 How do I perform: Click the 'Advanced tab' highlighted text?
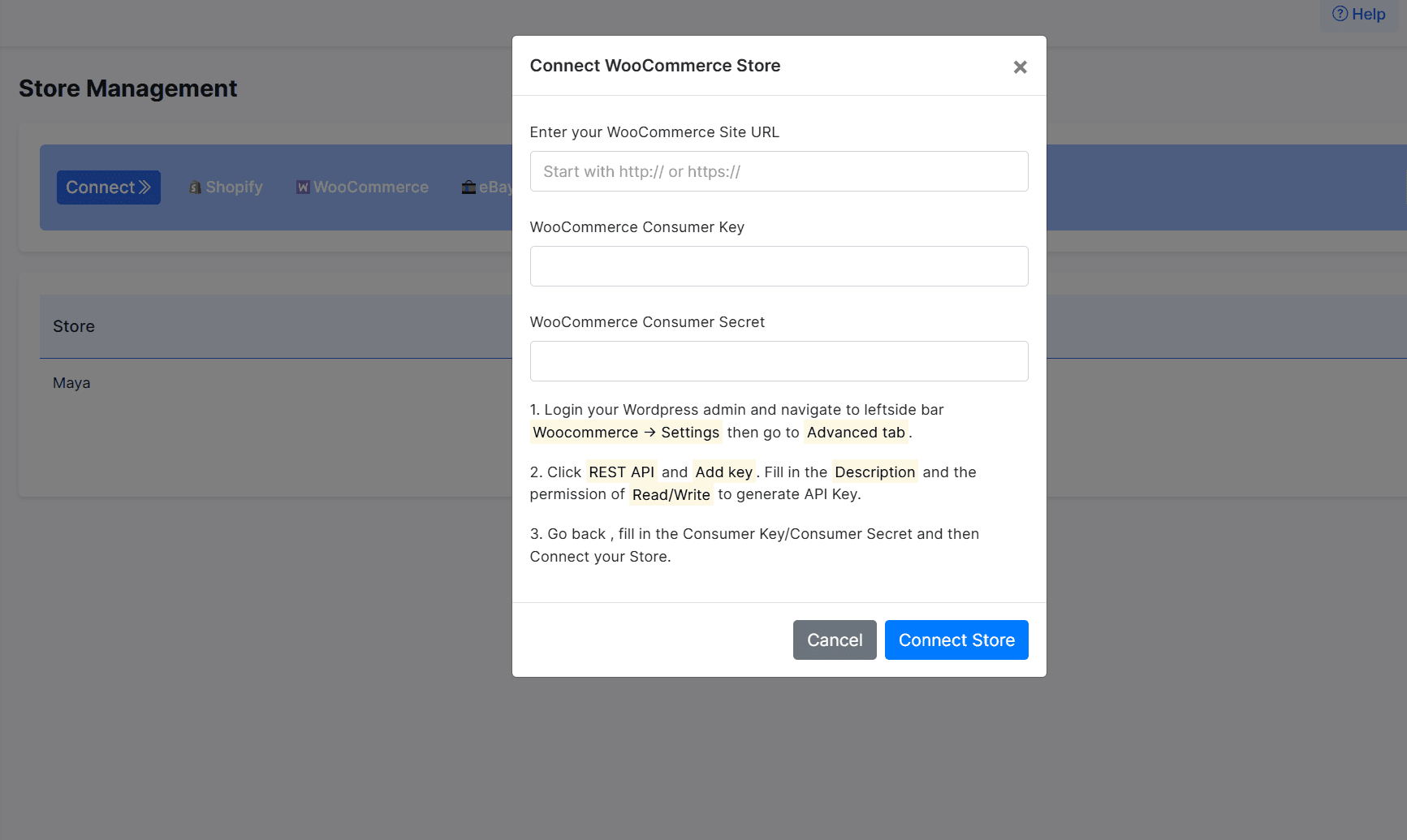[x=856, y=433]
